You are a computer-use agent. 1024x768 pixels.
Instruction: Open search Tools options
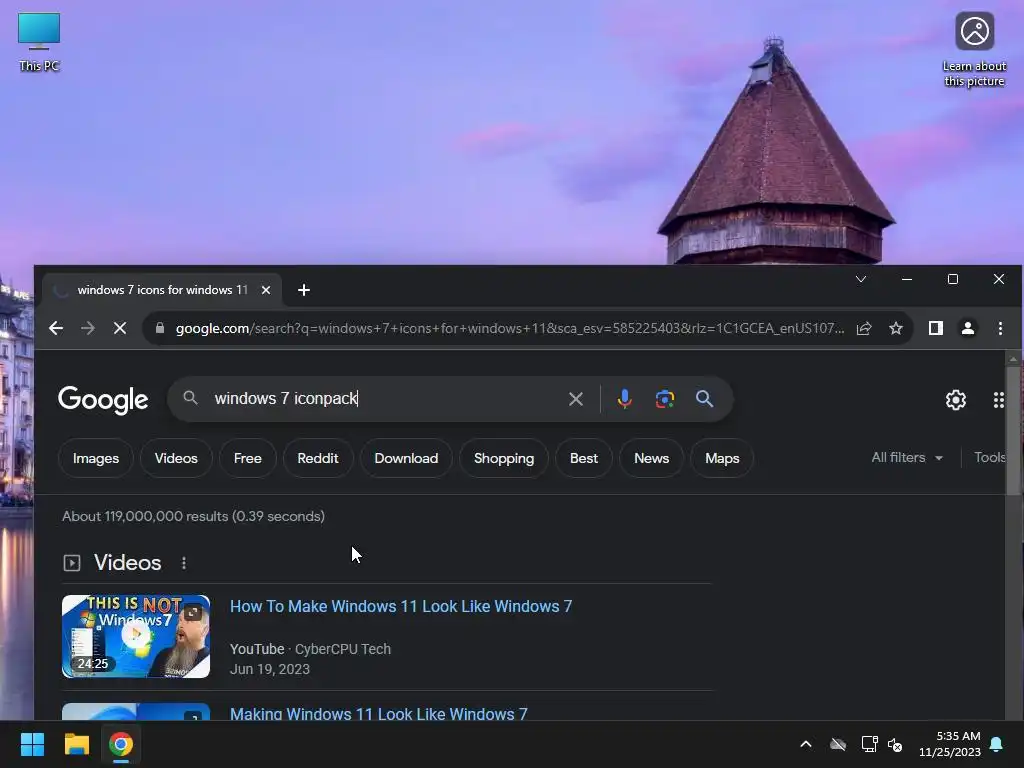coord(989,458)
